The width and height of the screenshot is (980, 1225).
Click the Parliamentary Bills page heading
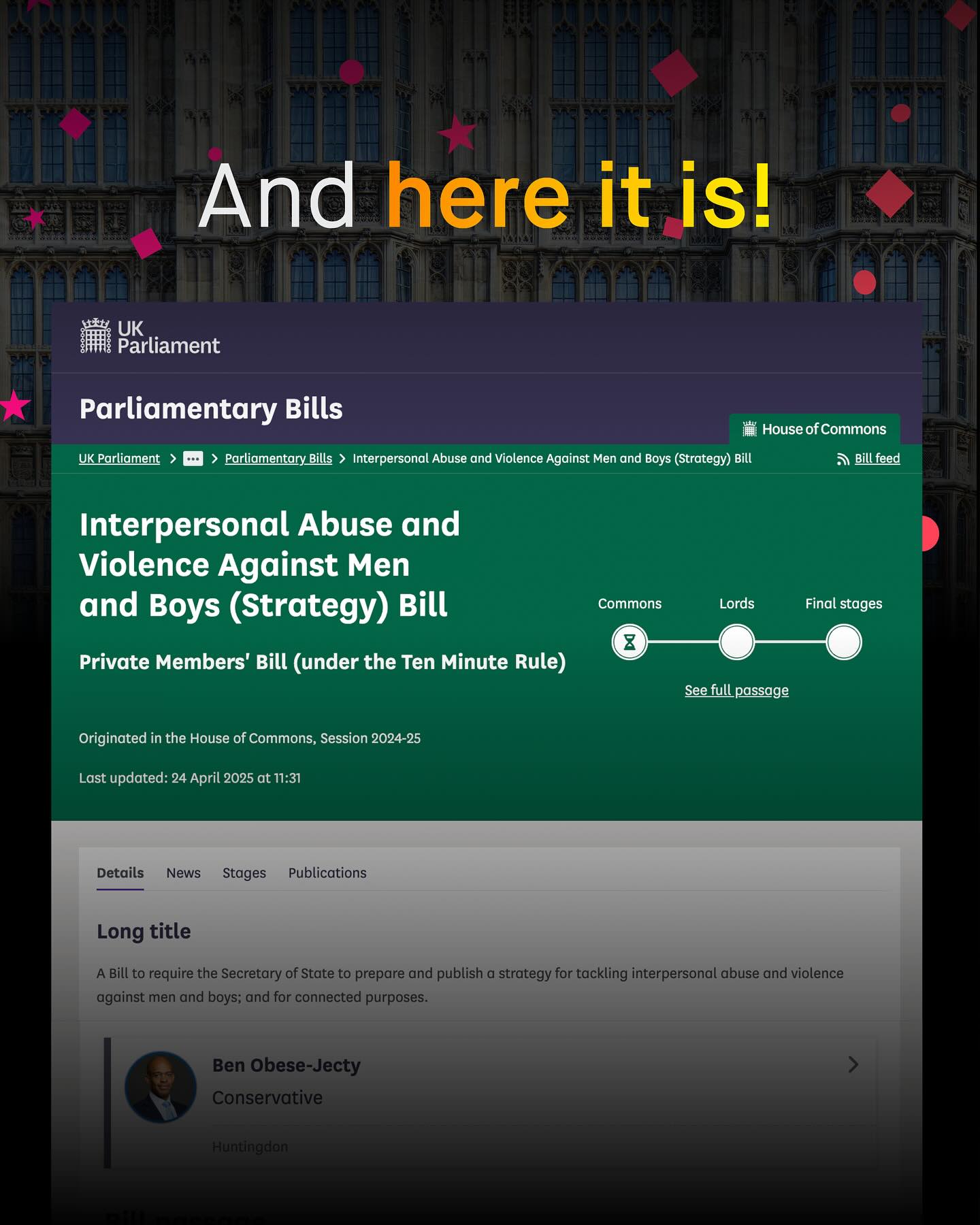[211, 409]
